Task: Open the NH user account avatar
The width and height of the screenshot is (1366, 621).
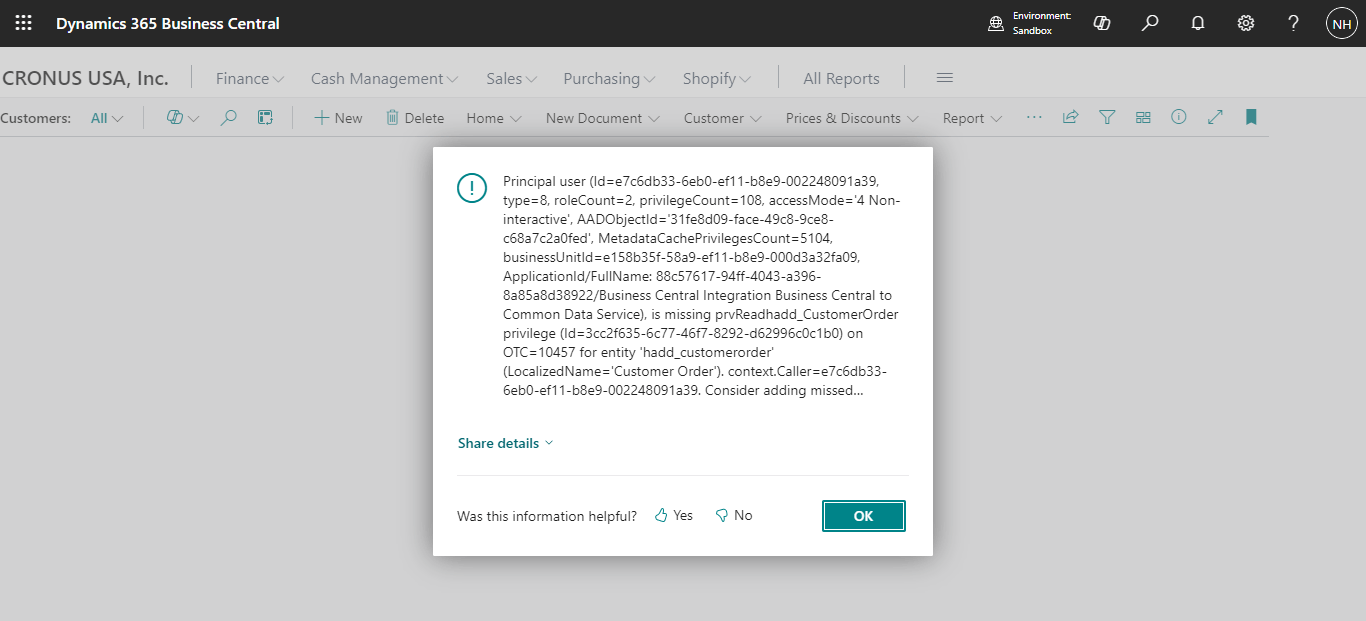Action: click(x=1341, y=23)
